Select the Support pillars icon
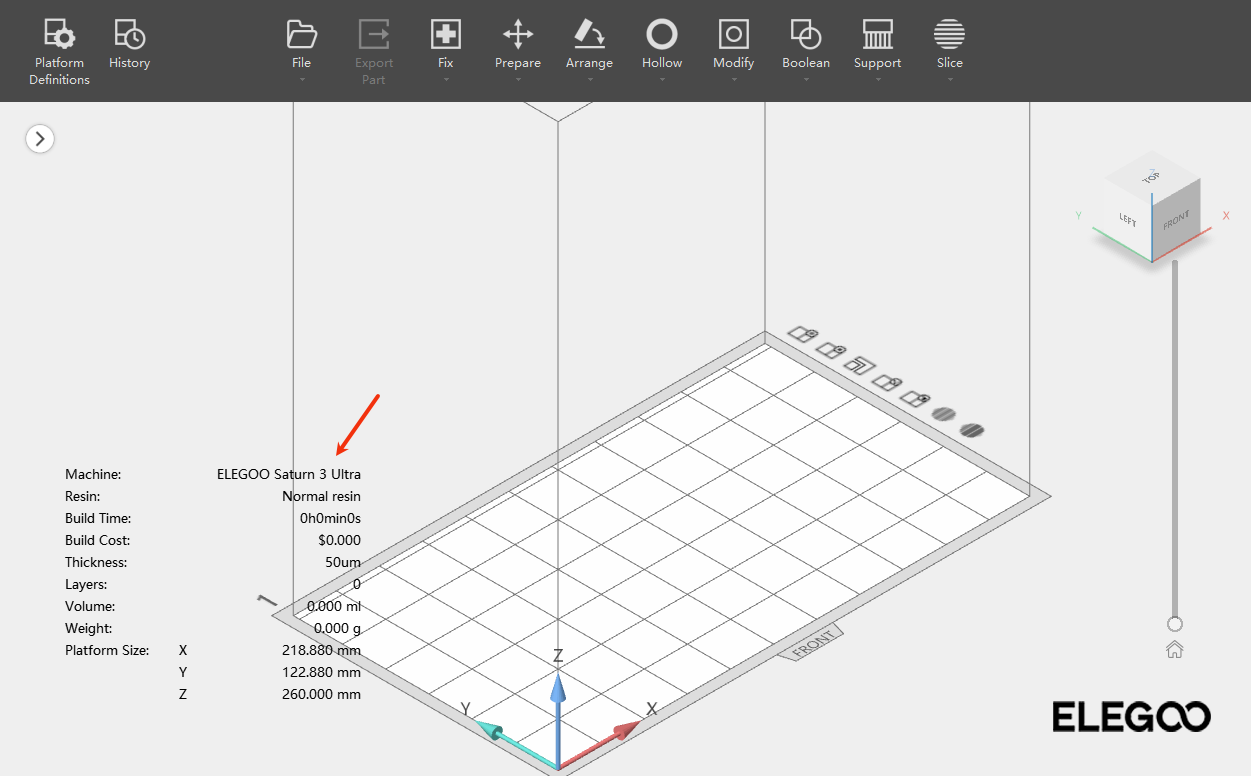 [877, 35]
